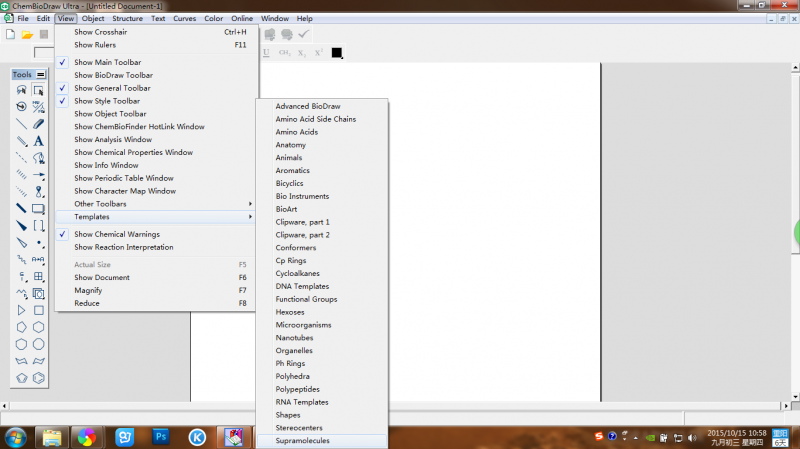Open the Windows Start button
Viewport: 800px width, 449px height.
(15, 437)
